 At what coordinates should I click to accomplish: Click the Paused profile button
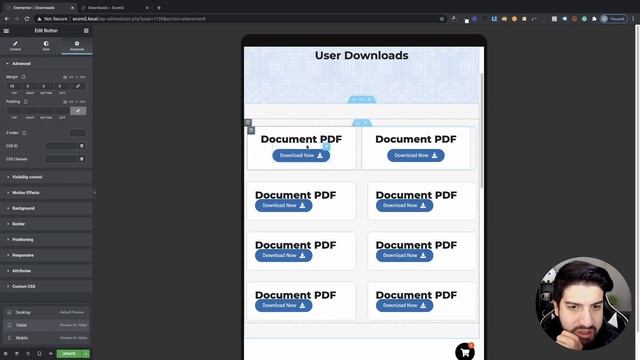613,19
